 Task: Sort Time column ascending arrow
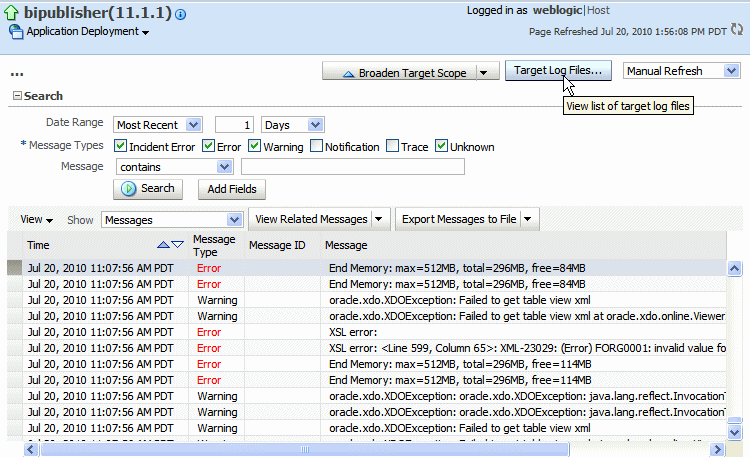point(163,245)
